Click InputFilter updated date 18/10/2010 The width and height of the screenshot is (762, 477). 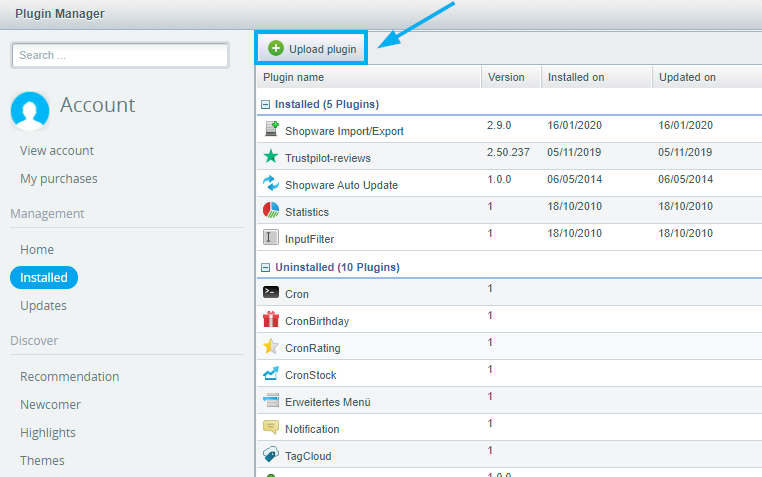coord(685,234)
